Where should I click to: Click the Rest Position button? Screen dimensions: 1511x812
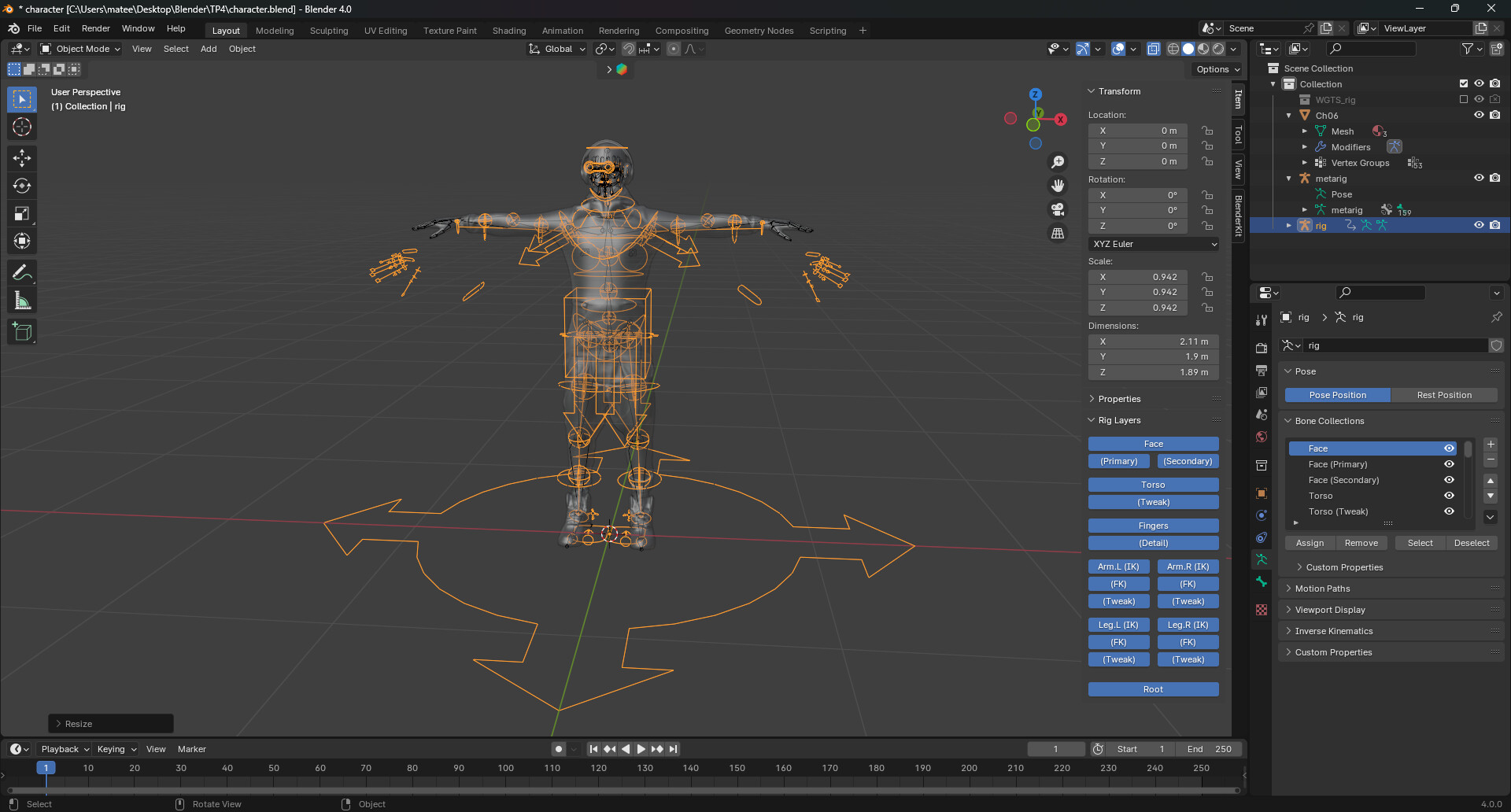(x=1444, y=395)
